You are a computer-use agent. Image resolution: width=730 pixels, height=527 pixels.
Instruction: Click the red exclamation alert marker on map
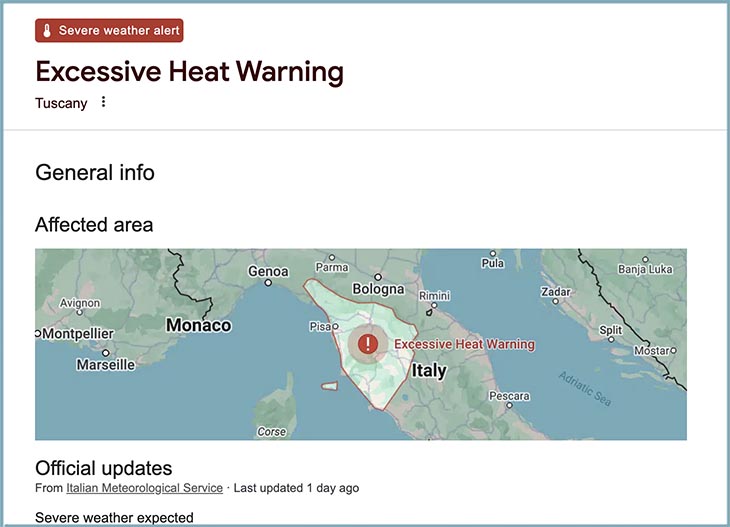[369, 344]
